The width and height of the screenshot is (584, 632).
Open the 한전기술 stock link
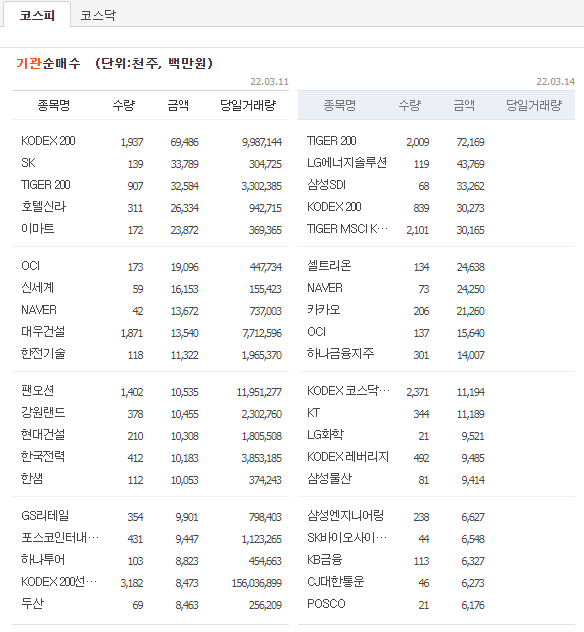43,354
